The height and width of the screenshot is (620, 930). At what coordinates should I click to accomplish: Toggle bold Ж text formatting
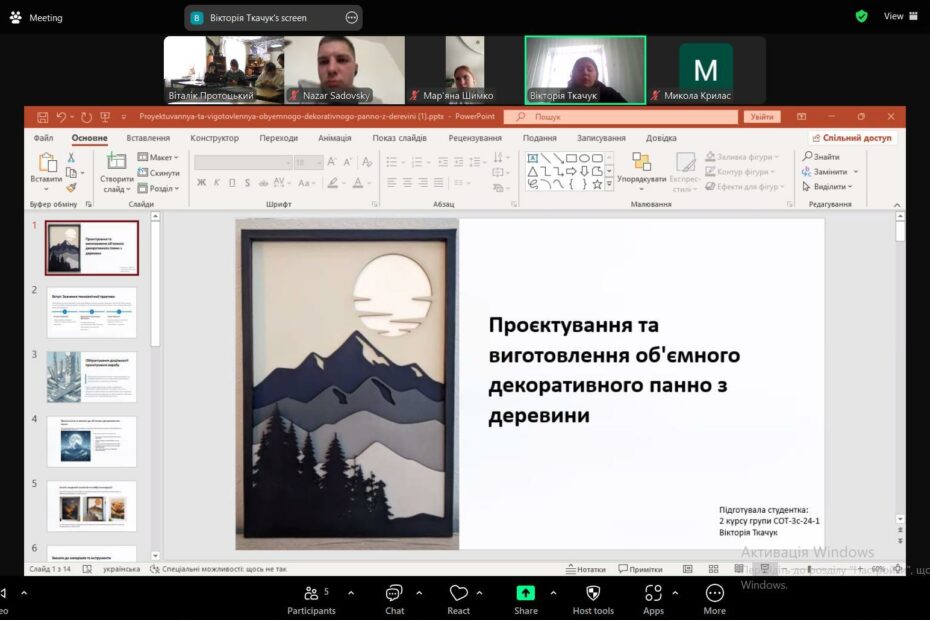pyautogui.click(x=201, y=182)
